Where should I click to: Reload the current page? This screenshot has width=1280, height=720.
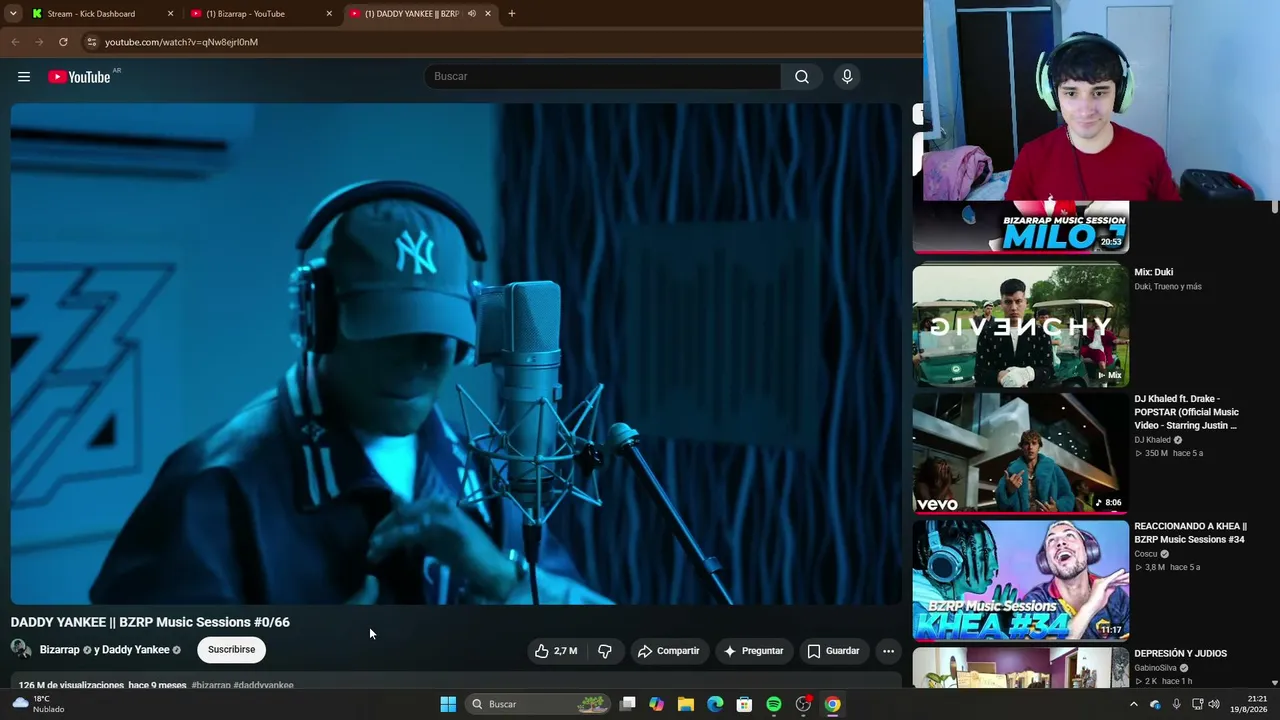coord(63,42)
